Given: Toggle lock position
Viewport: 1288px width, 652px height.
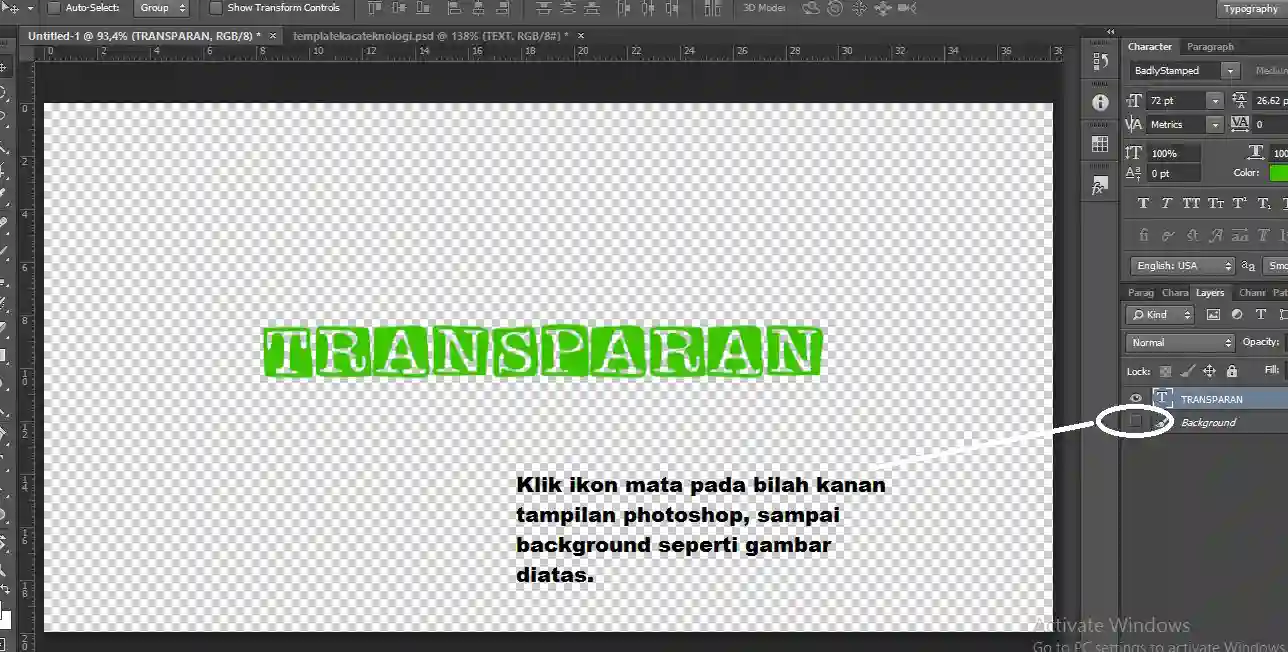Looking at the screenshot, I should click(1209, 371).
